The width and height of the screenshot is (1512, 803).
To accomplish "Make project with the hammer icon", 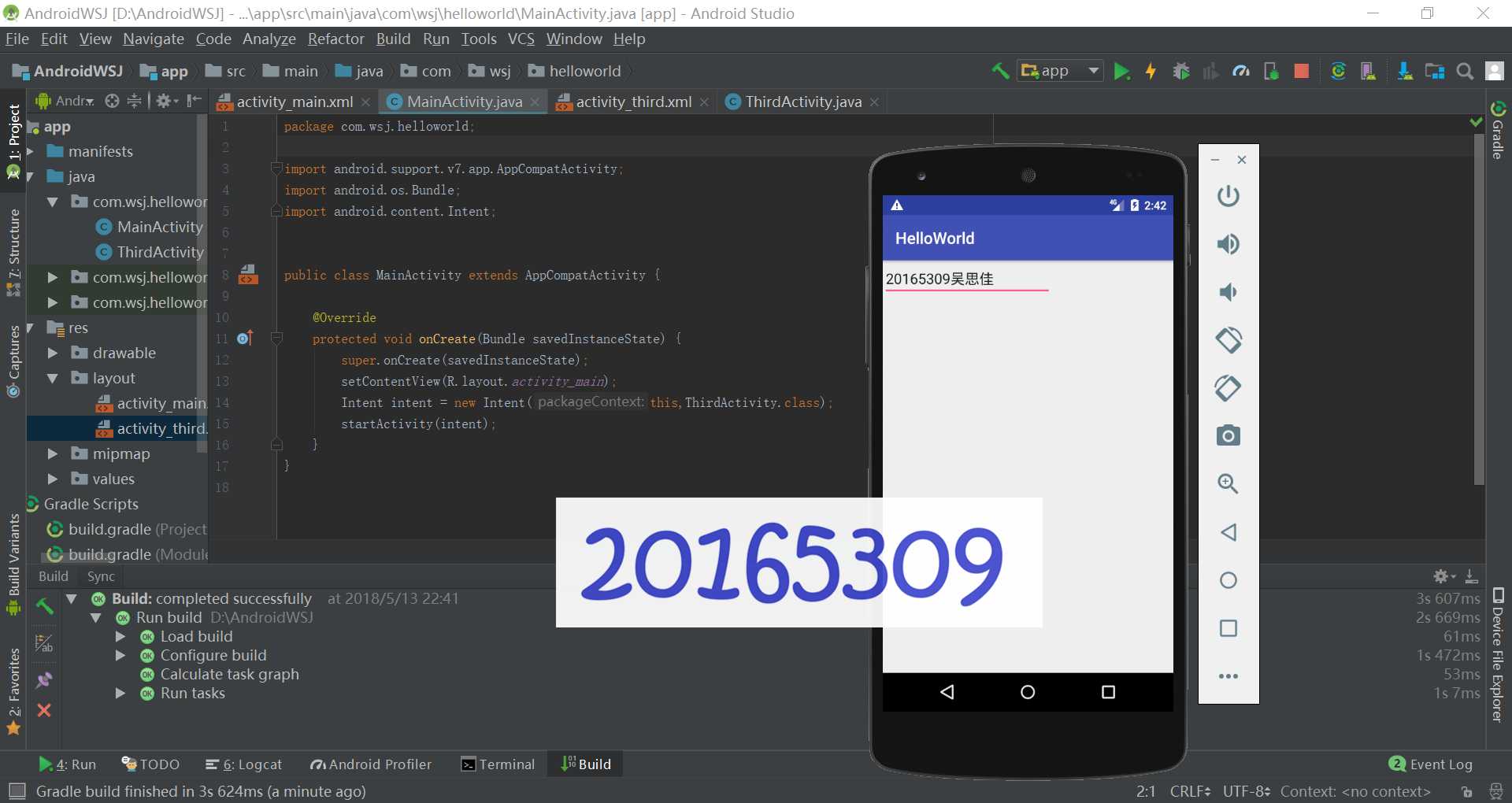I will 1000,72.
